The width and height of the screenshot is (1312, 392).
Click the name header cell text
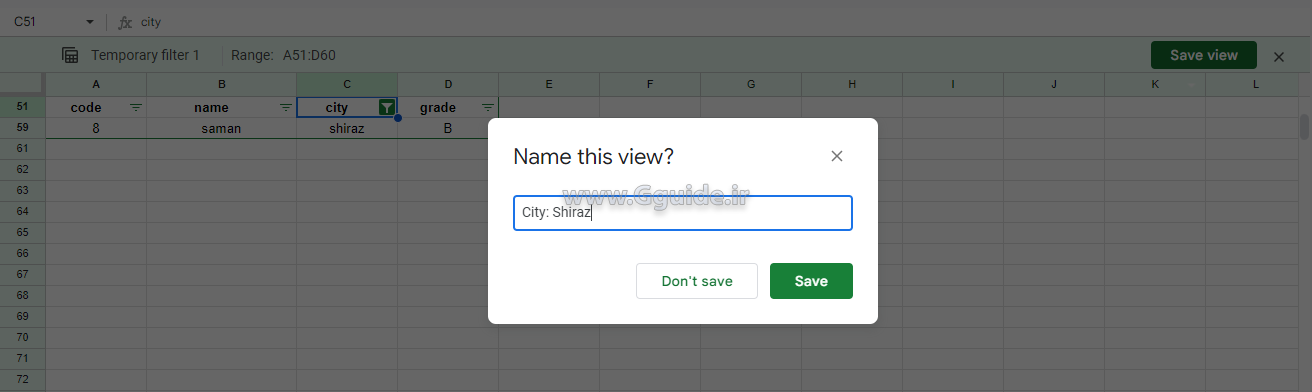(211, 107)
